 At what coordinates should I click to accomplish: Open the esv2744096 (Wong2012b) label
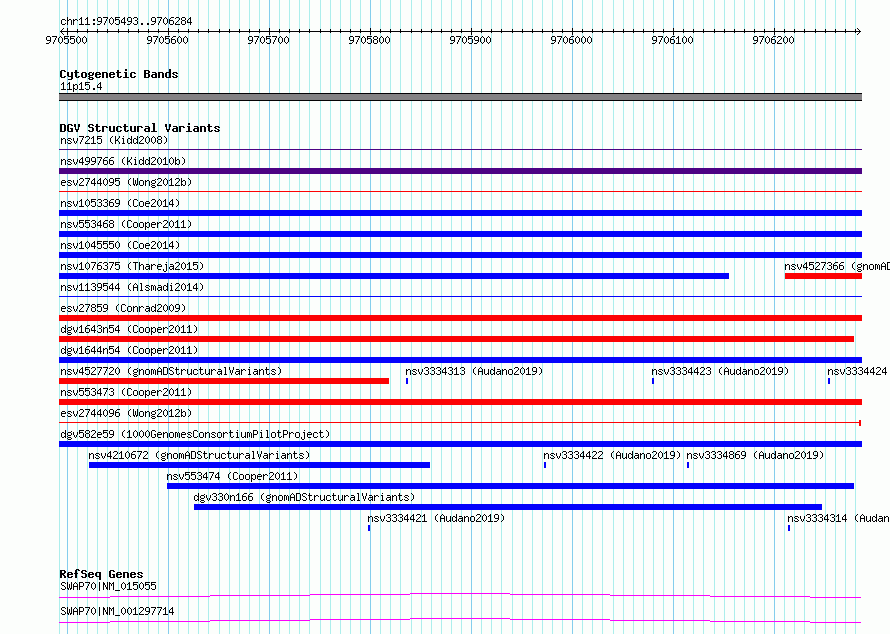point(126,413)
